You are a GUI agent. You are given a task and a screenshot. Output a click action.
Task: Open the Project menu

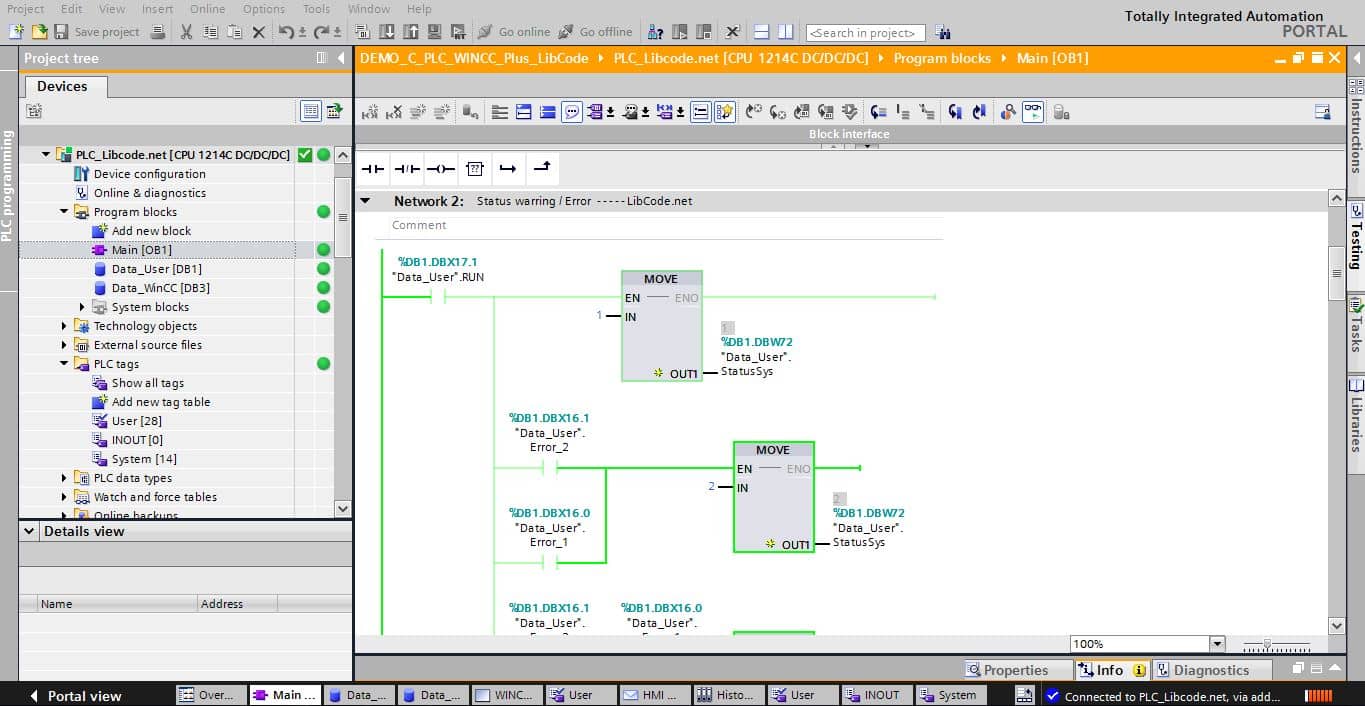click(26, 9)
